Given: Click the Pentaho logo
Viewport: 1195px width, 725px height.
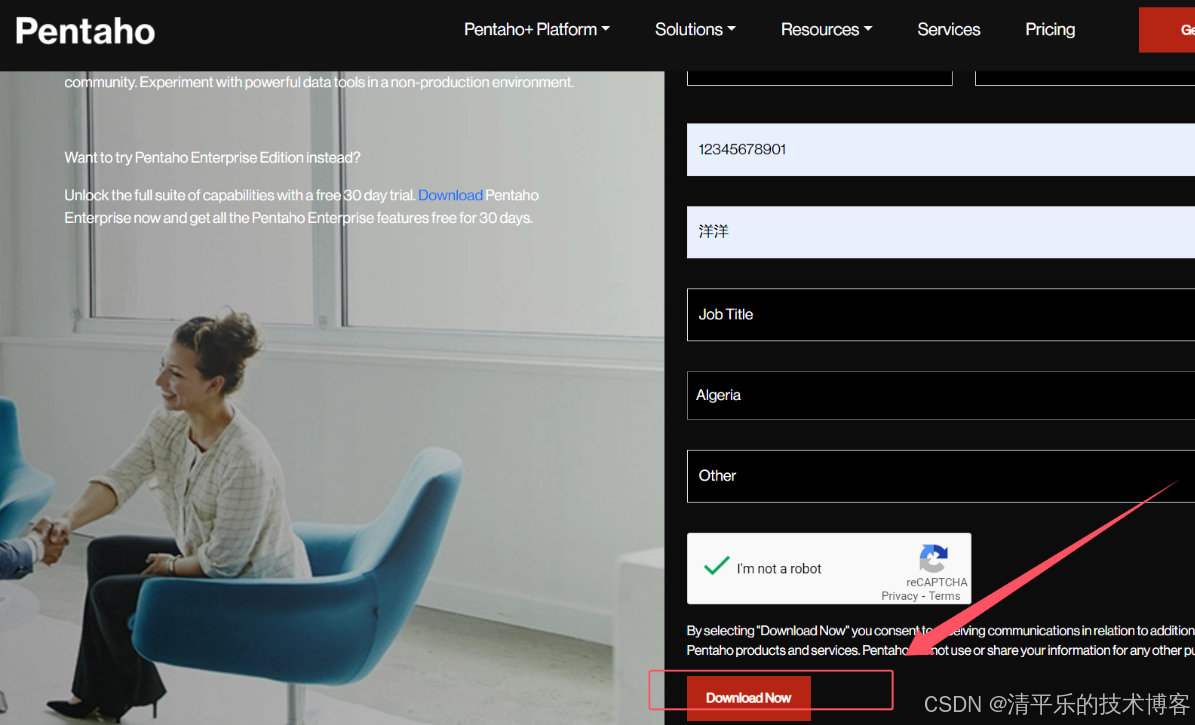Looking at the screenshot, I should [85, 31].
